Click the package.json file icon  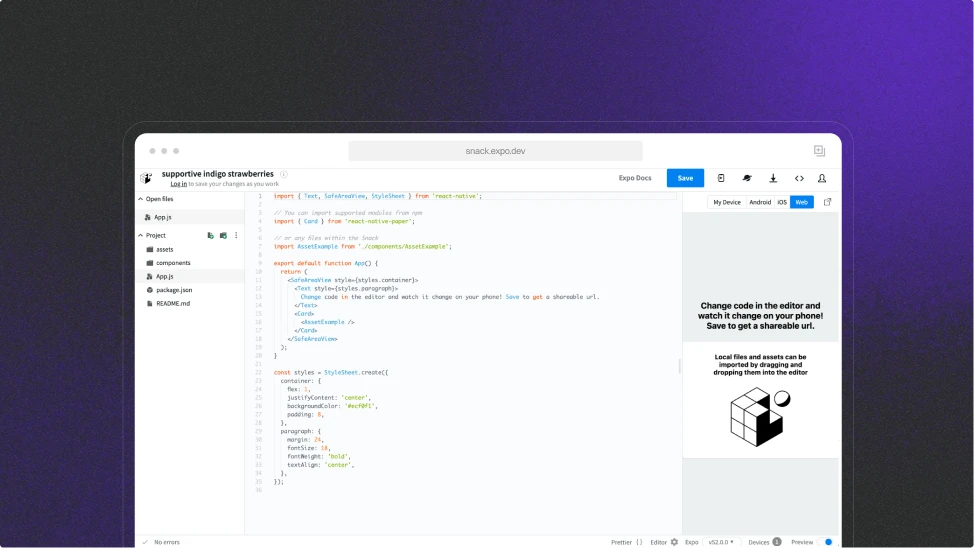(150, 290)
